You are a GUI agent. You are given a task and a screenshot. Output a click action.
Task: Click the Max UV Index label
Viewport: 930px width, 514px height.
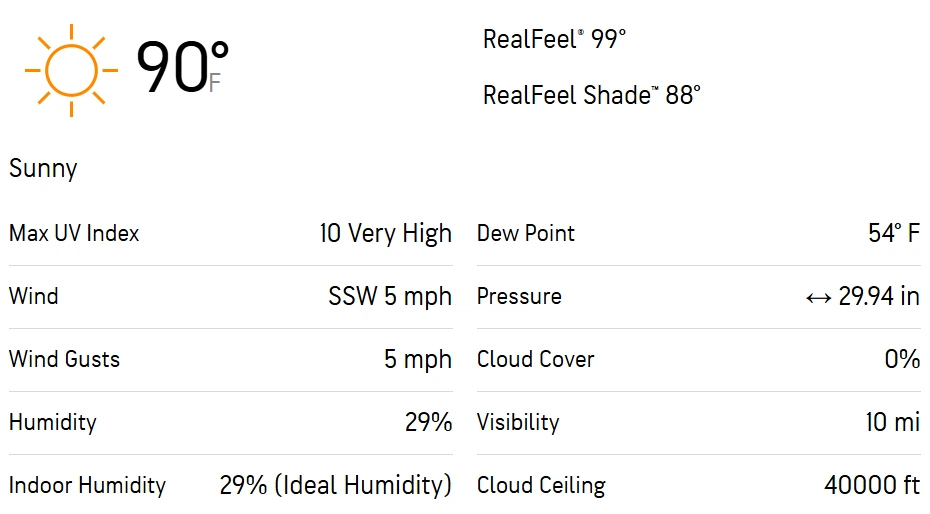[74, 233]
